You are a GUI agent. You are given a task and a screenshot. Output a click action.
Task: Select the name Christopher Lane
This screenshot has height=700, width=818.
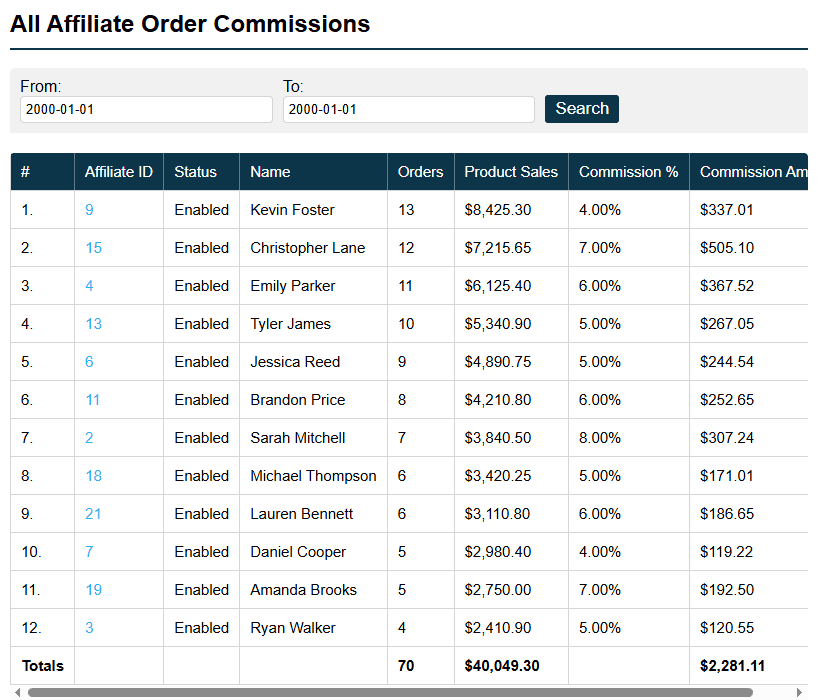click(308, 248)
